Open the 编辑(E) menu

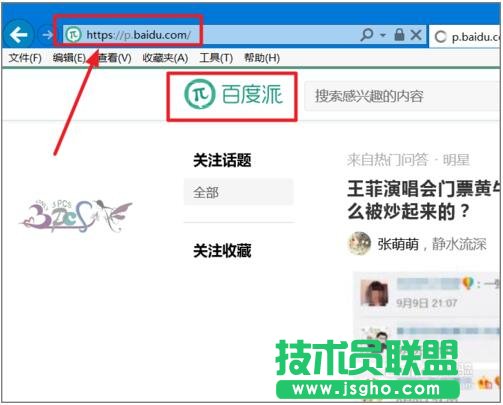(x=69, y=58)
